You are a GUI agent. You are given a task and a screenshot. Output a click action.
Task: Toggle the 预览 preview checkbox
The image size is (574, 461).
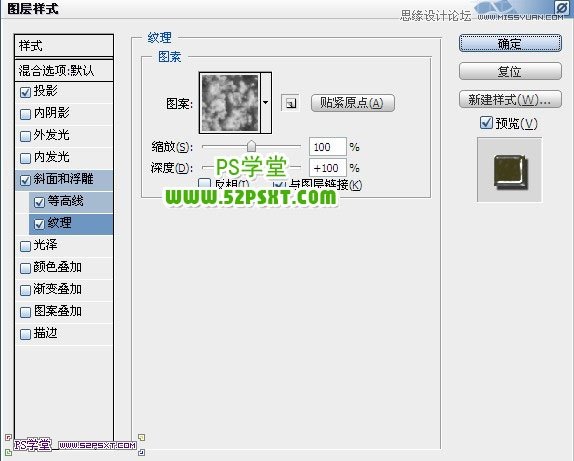(x=486, y=123)
